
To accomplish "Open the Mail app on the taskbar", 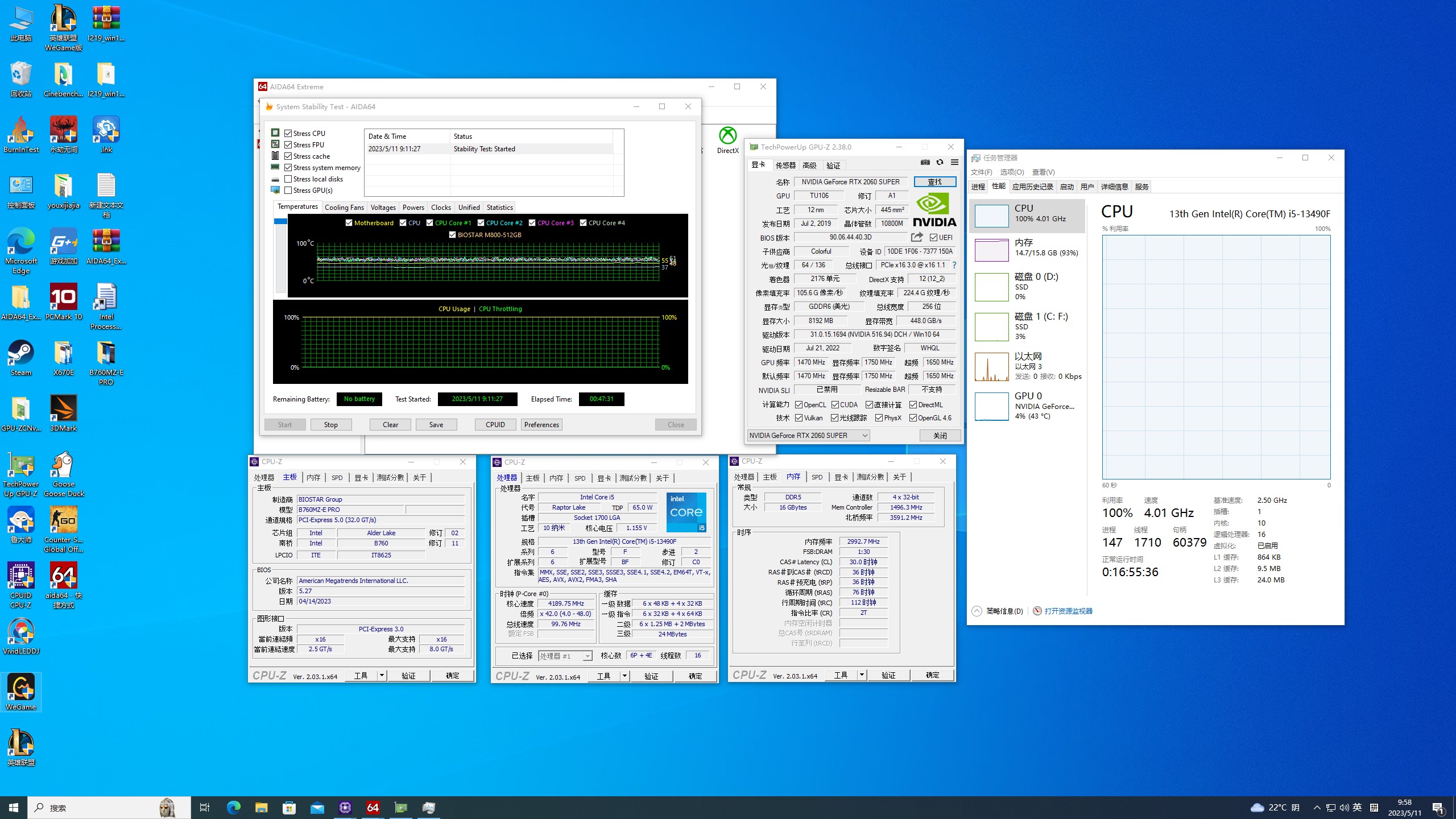I will (317, 808).
